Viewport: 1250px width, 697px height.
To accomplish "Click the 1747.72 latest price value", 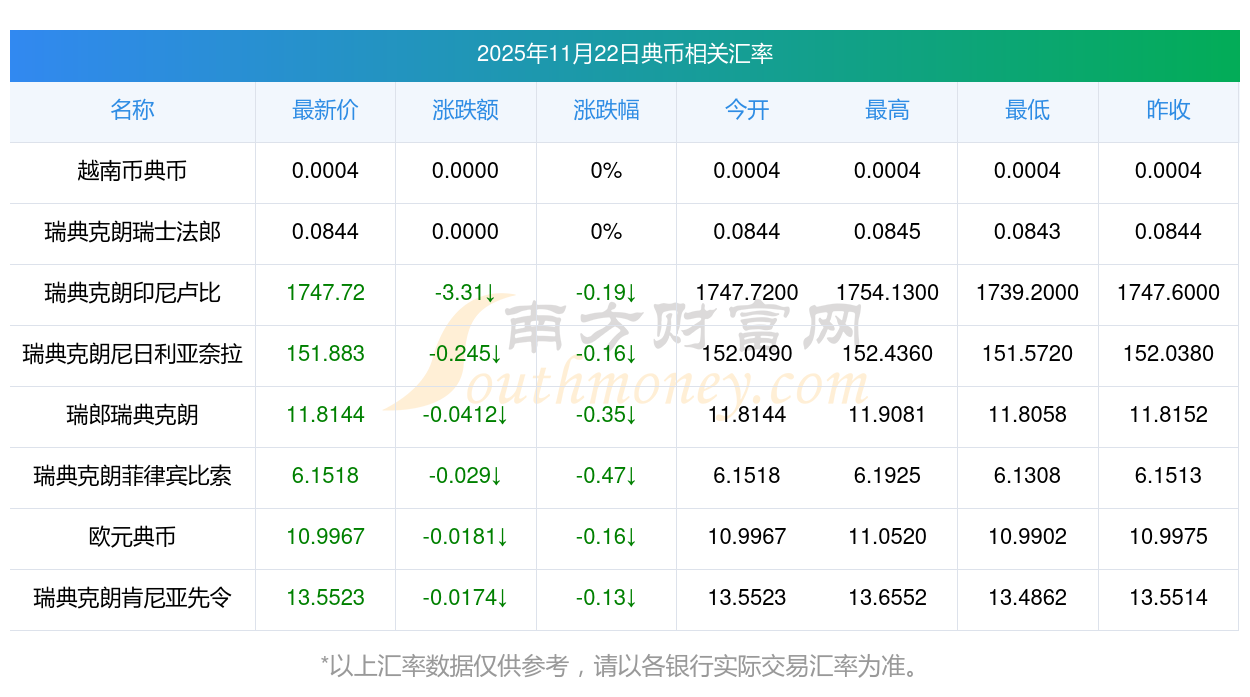I will (325, 293).
